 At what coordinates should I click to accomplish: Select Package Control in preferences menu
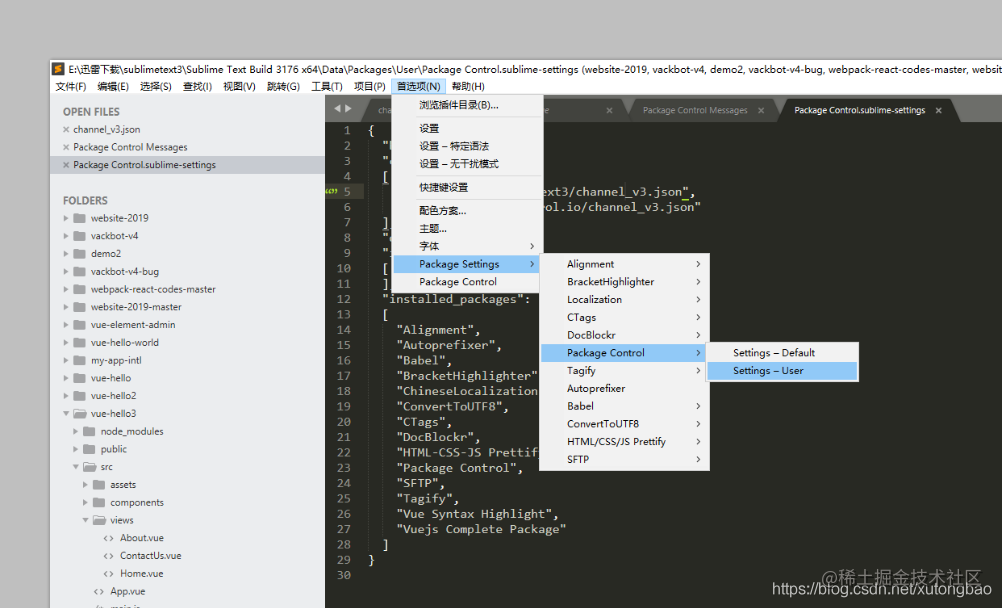click(x=467, y=282)
